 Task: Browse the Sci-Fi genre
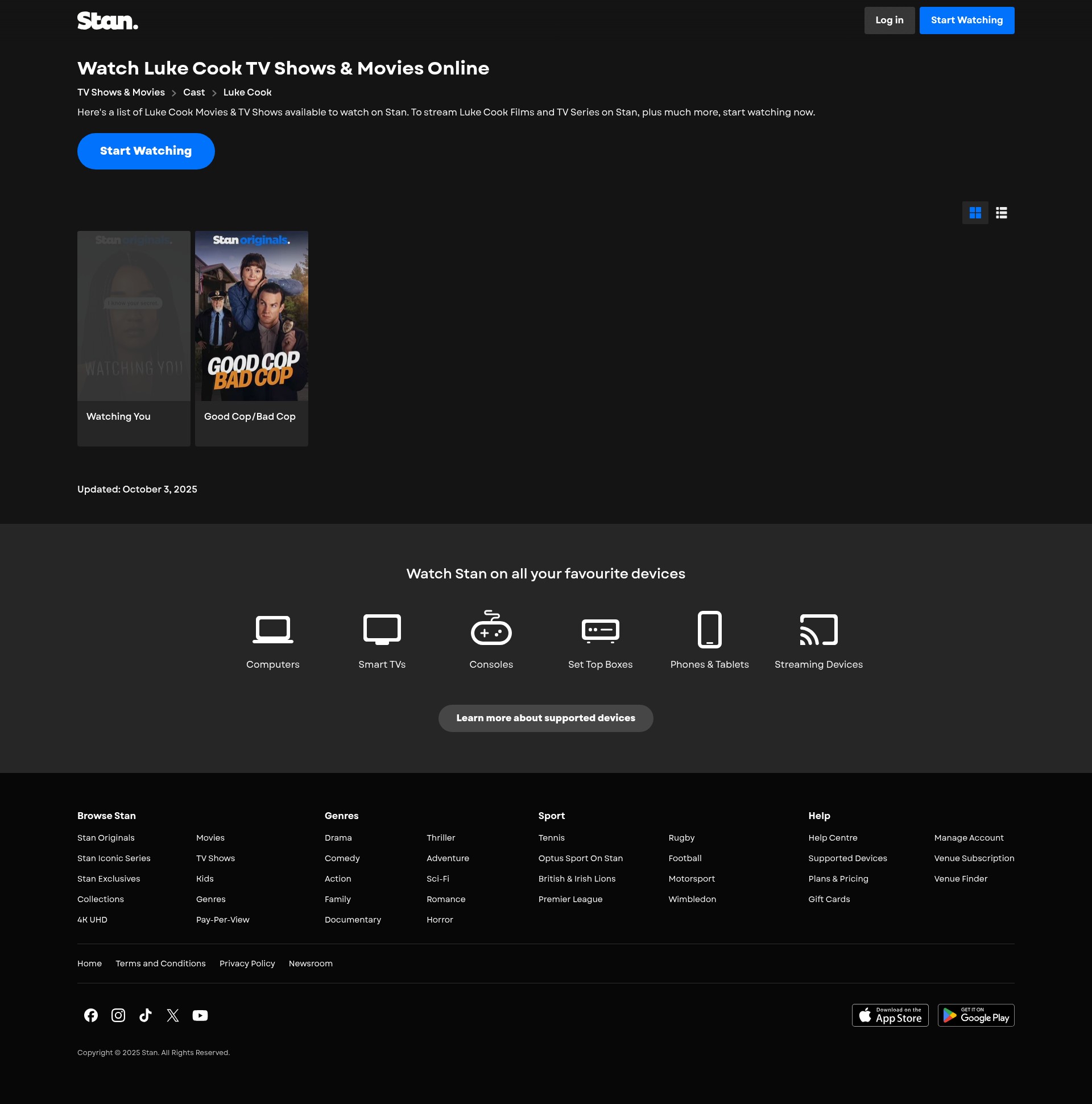tap(438, 879)
